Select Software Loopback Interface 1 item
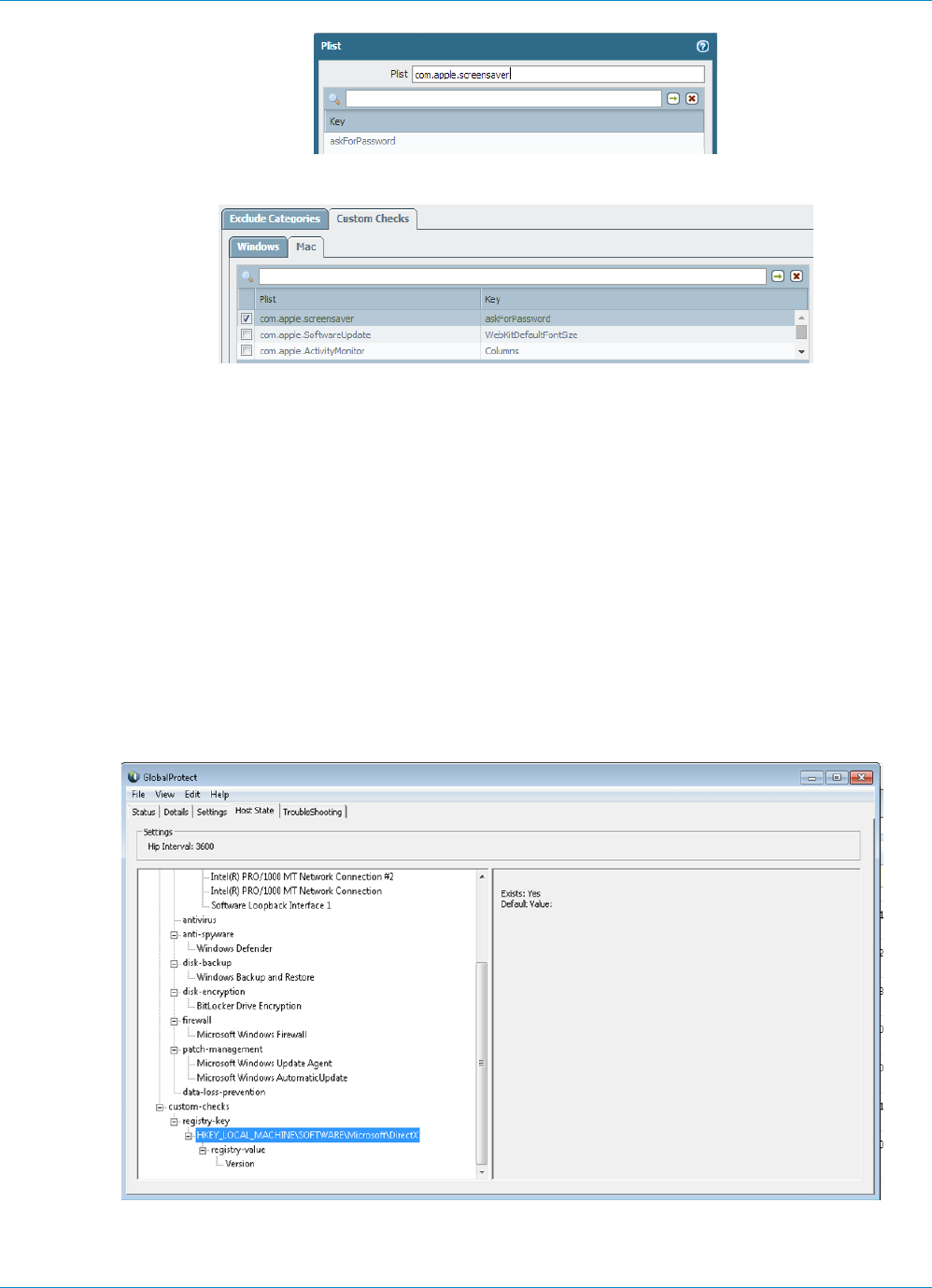Screen dimensions: 932x1288 pyautogui.click(x=271, y=905)
